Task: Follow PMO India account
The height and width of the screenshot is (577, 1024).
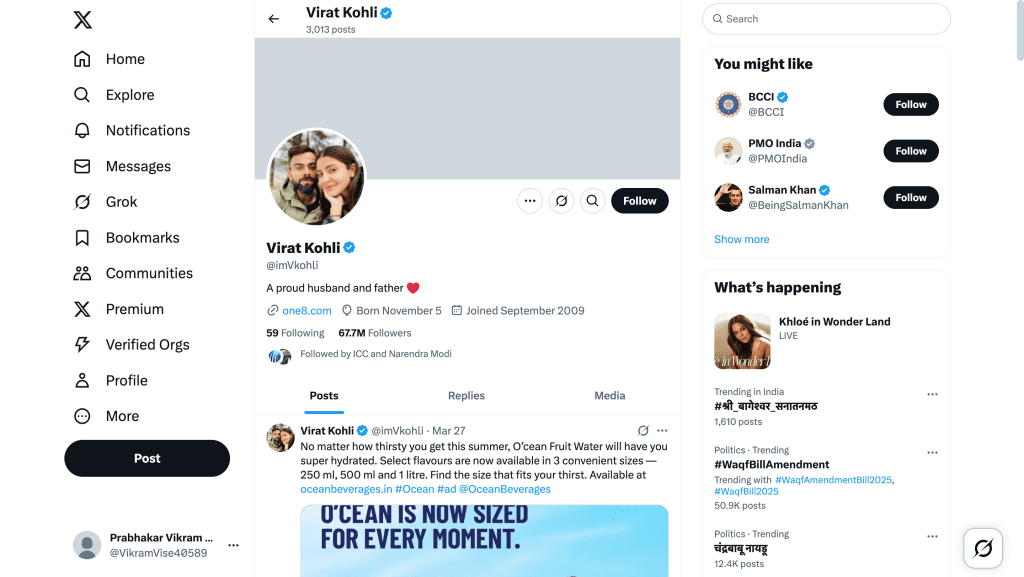Action: click(910, 151)
